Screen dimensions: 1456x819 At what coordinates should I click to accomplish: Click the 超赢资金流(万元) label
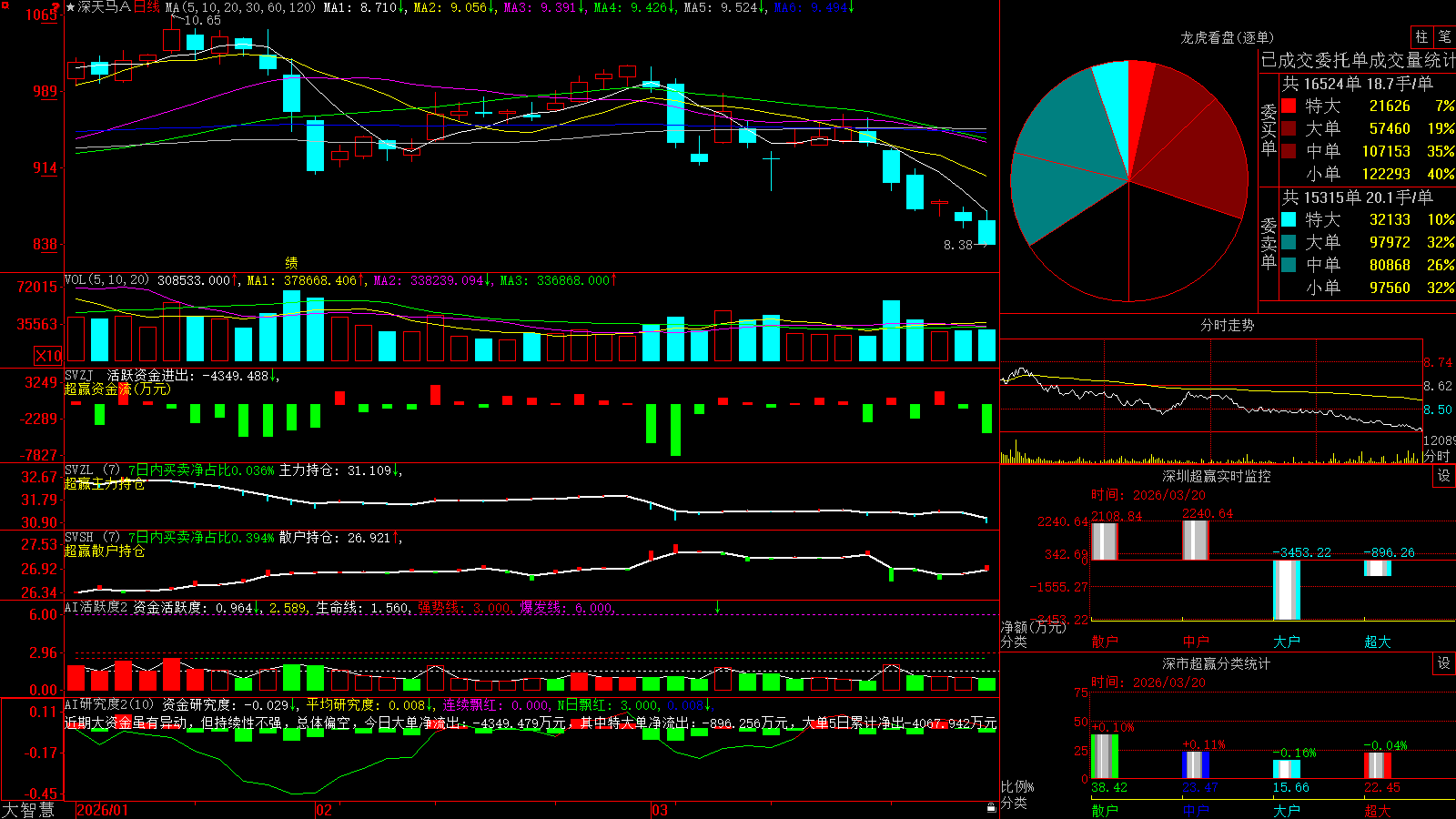point(117,389)
